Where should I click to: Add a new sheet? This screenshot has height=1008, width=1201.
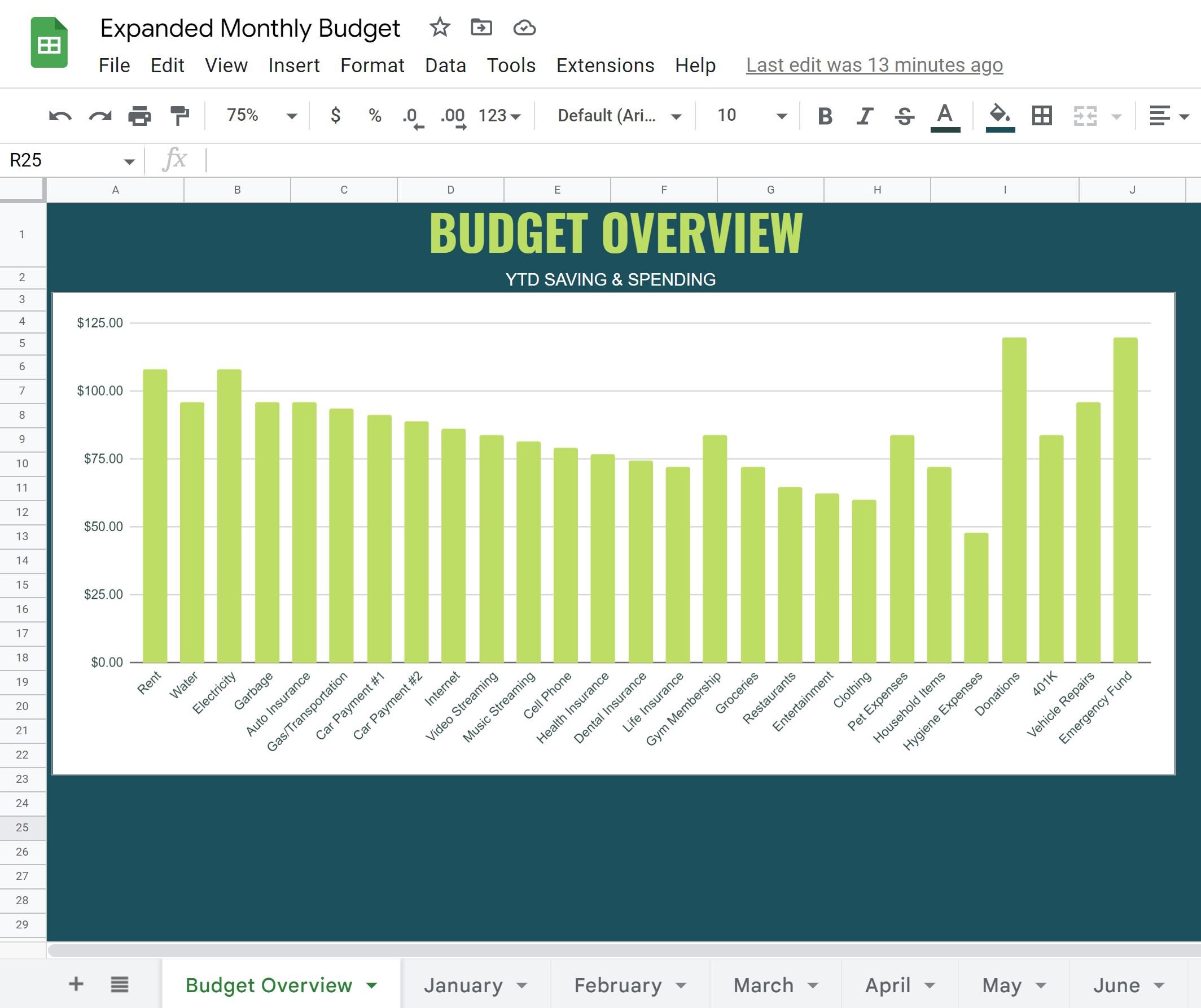[x=75, y=985]
